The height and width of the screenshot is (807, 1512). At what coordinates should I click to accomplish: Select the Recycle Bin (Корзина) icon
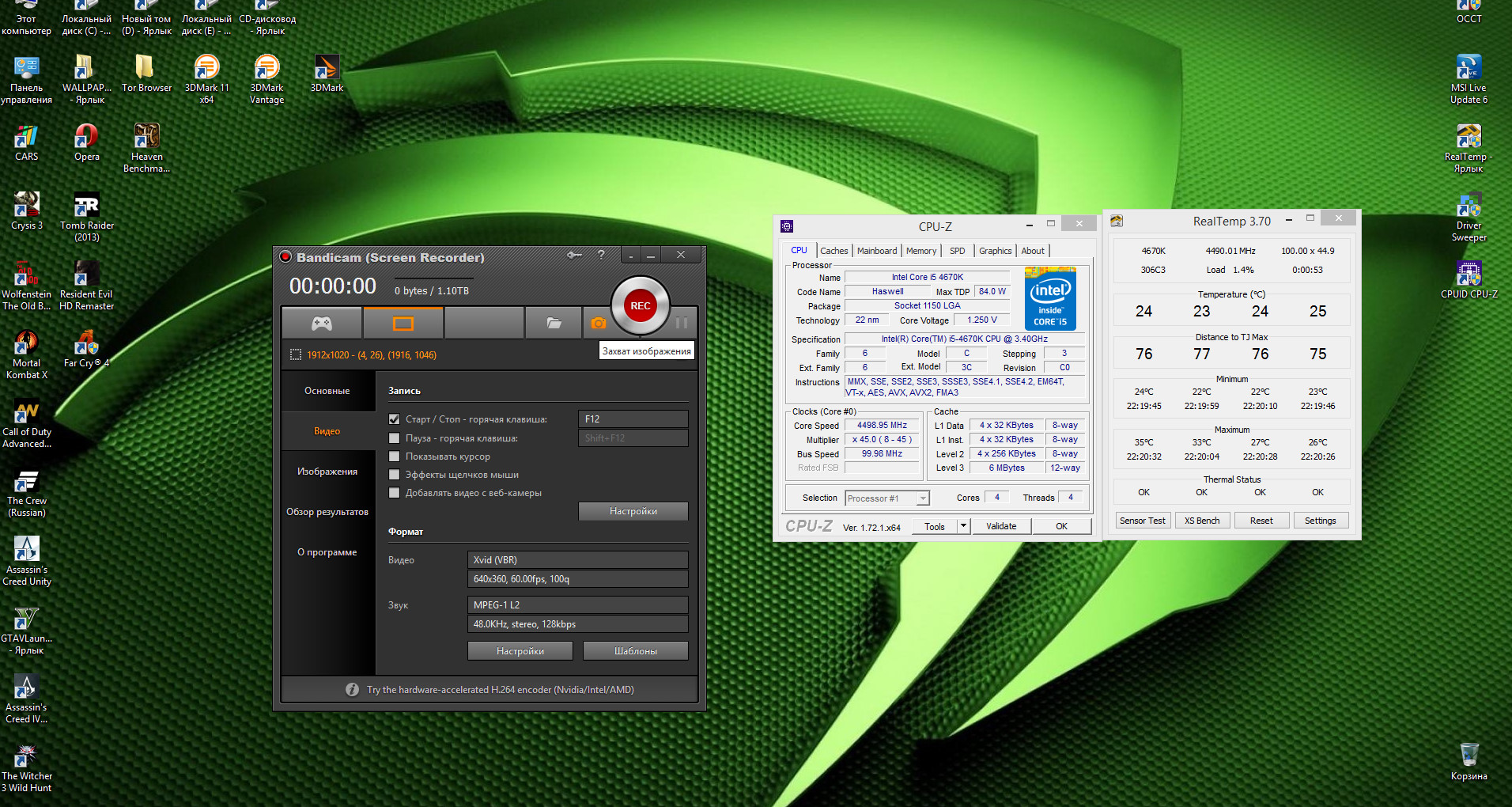tap(1469, 762)
